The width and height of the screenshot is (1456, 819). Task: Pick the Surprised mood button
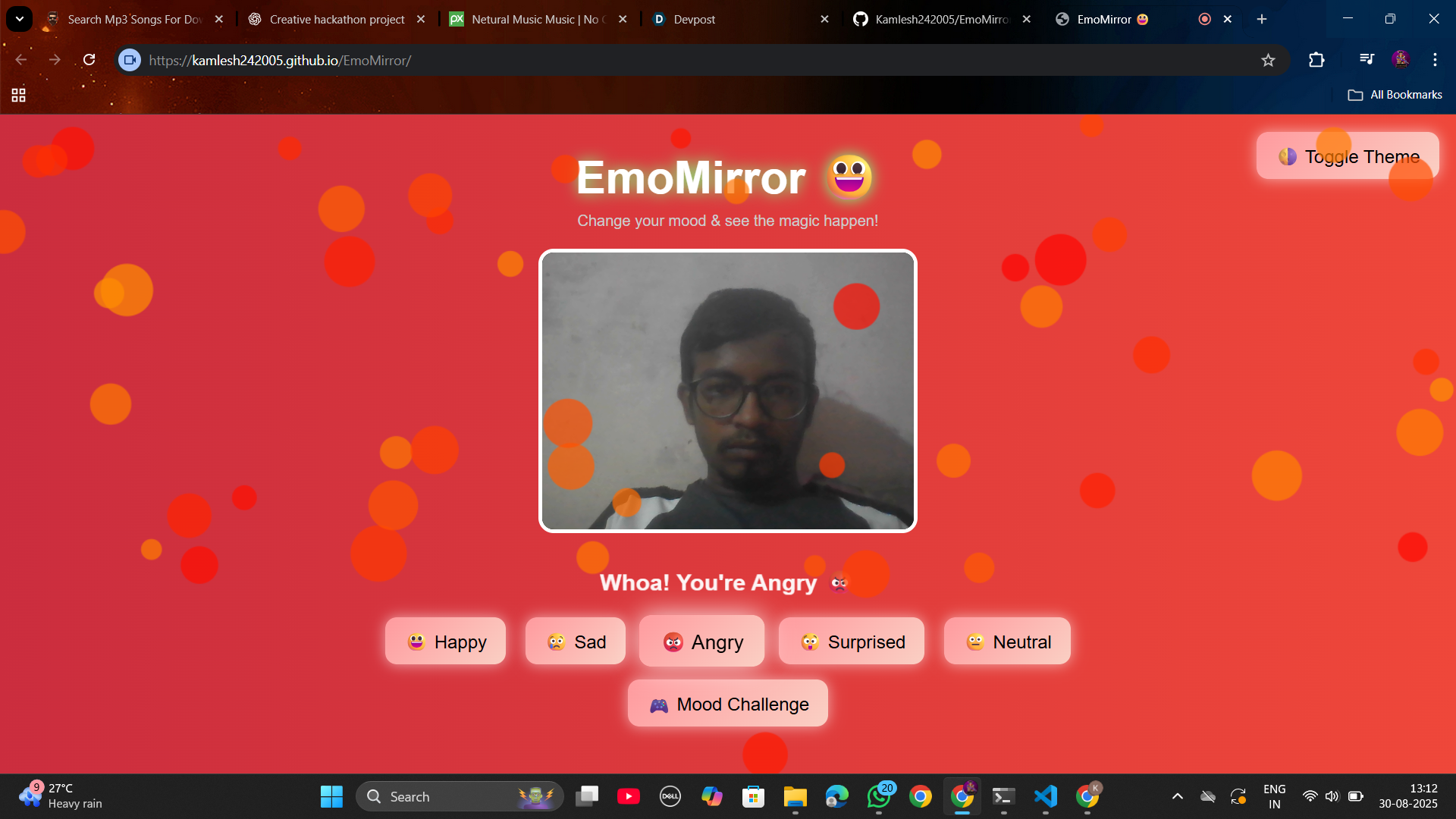point(852,642)
